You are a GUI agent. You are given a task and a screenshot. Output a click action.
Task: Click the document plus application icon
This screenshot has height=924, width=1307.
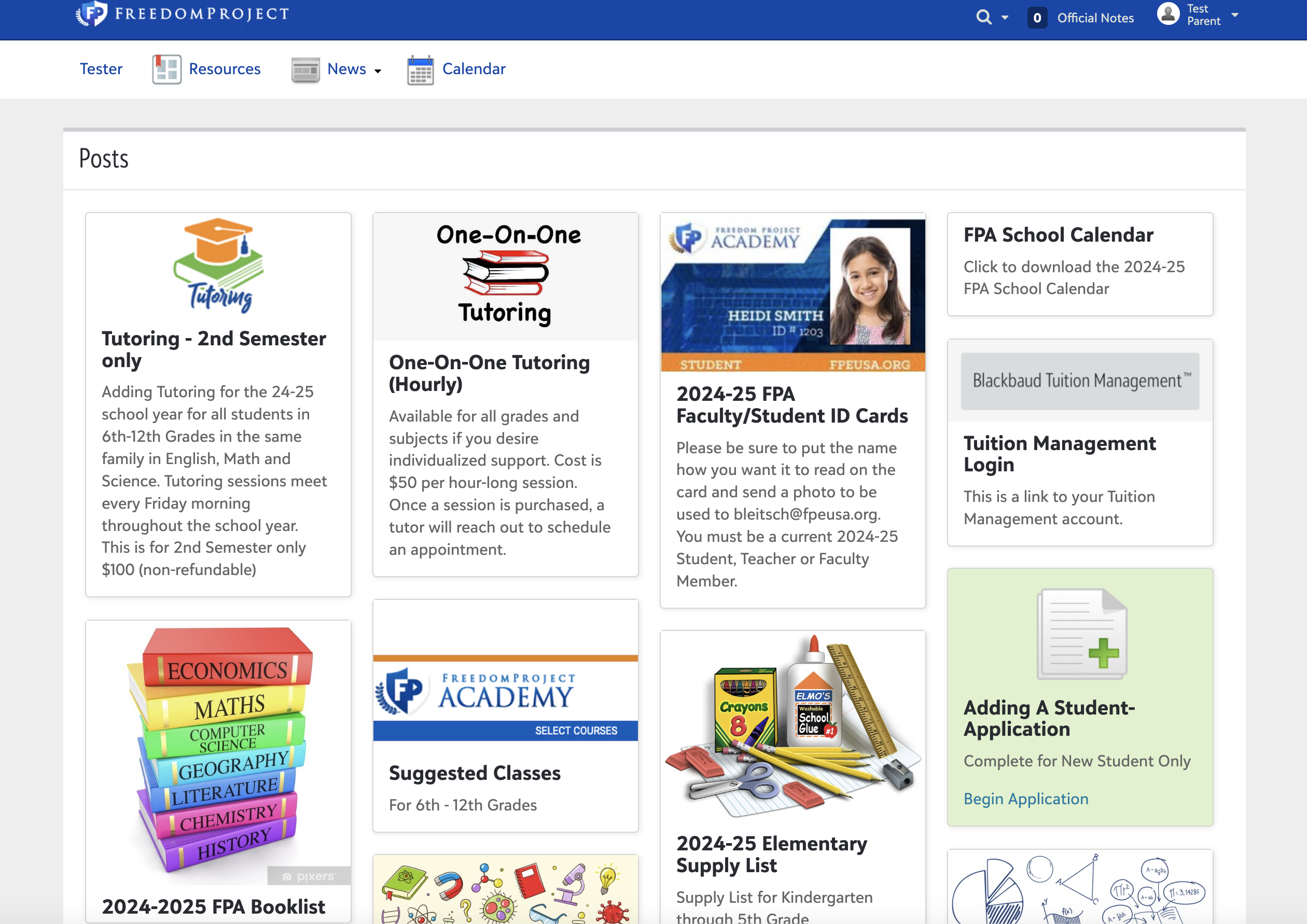[x=1081, y=633]
